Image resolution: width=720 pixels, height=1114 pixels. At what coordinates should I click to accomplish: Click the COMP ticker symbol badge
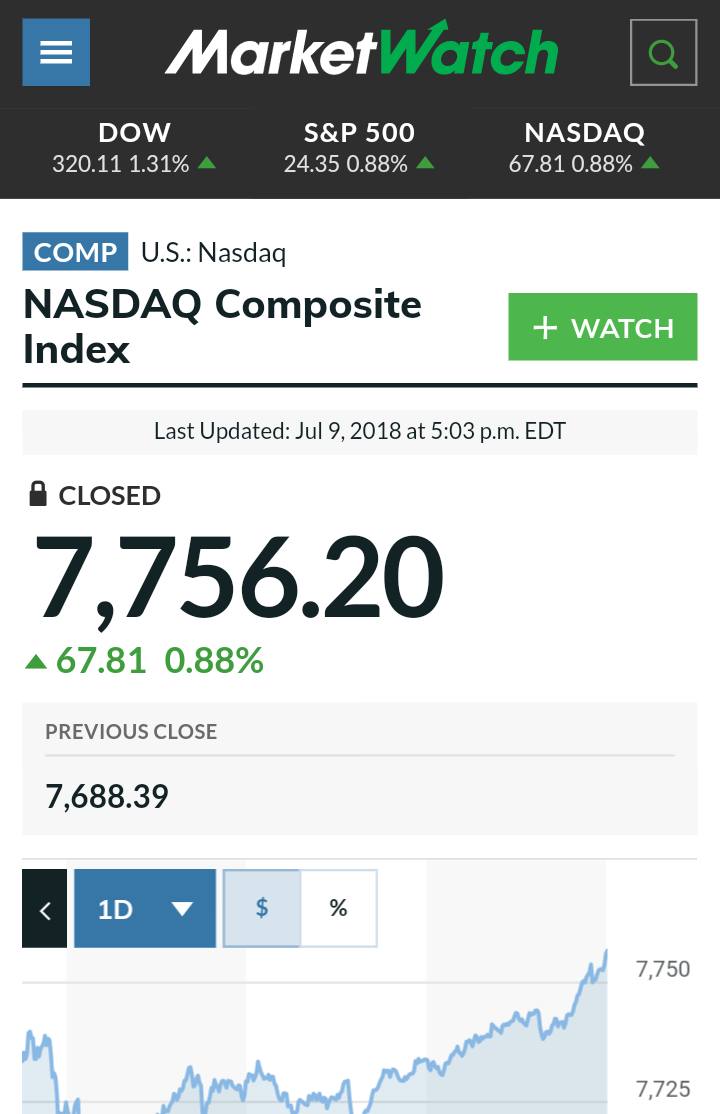coord(75,252)
